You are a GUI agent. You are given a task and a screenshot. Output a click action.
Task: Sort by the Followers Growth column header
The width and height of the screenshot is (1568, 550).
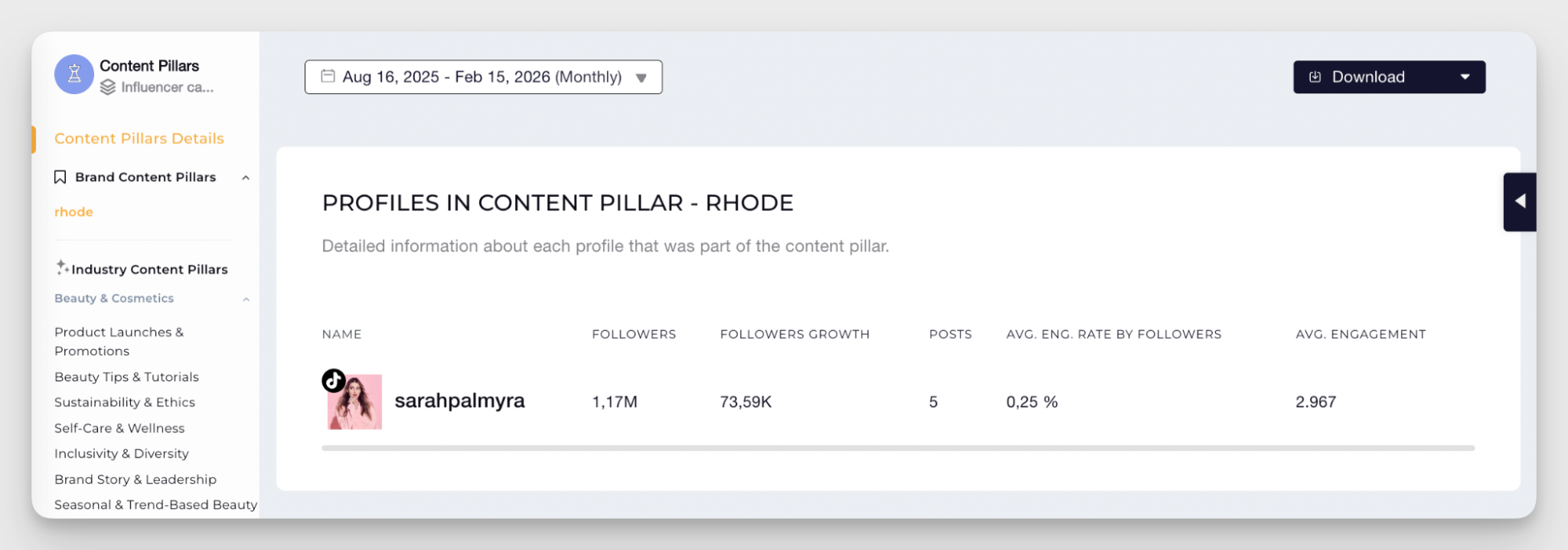coord(794,334)
